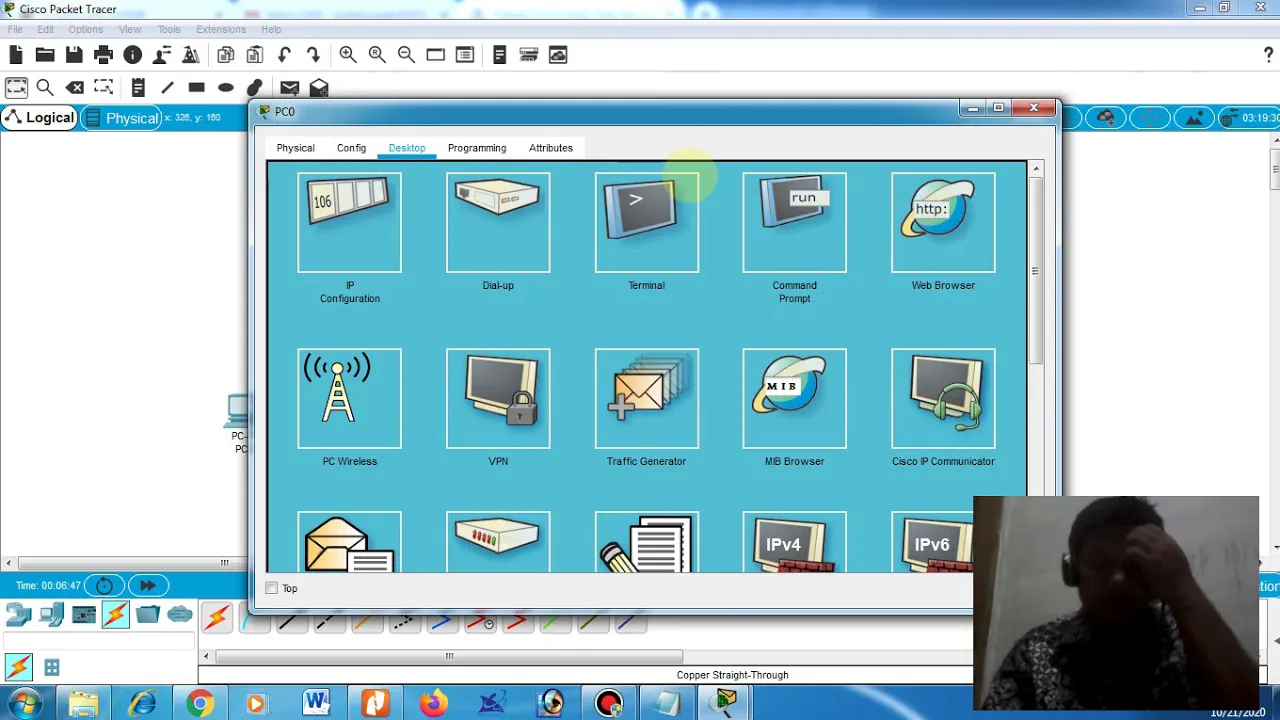Open the email envelope application

coord(349,542)
